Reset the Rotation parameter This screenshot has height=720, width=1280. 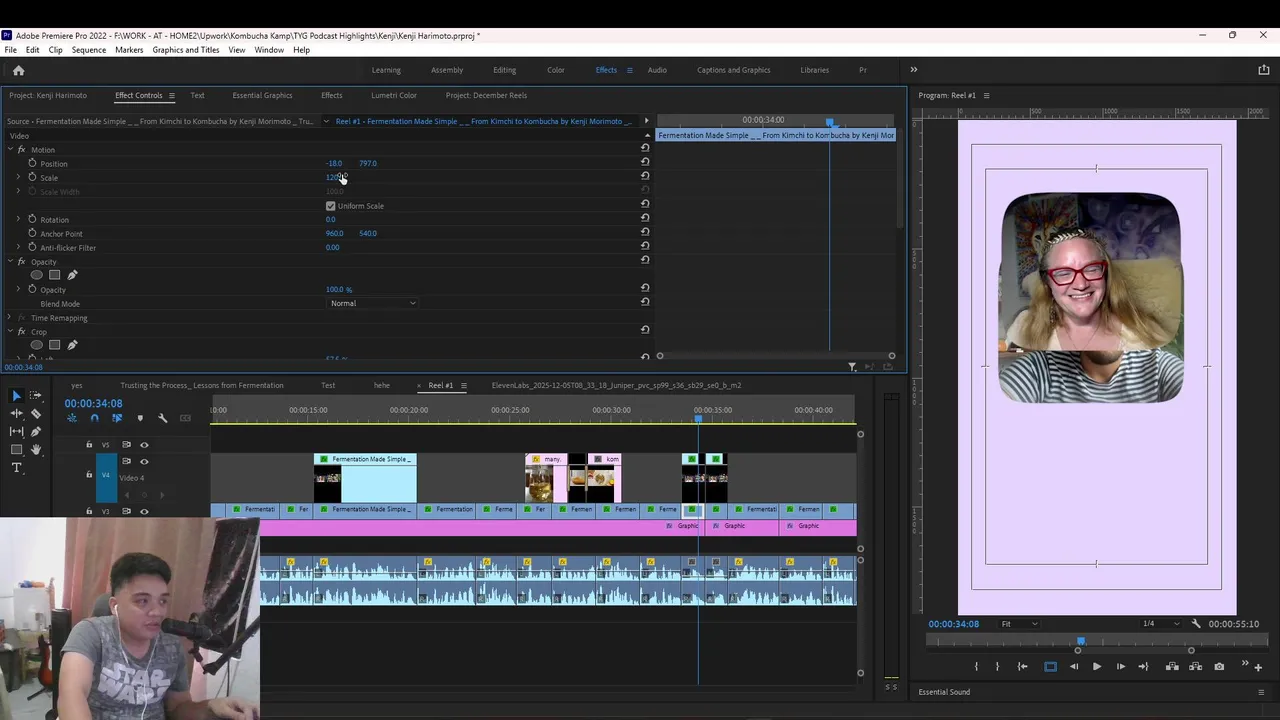645,219
